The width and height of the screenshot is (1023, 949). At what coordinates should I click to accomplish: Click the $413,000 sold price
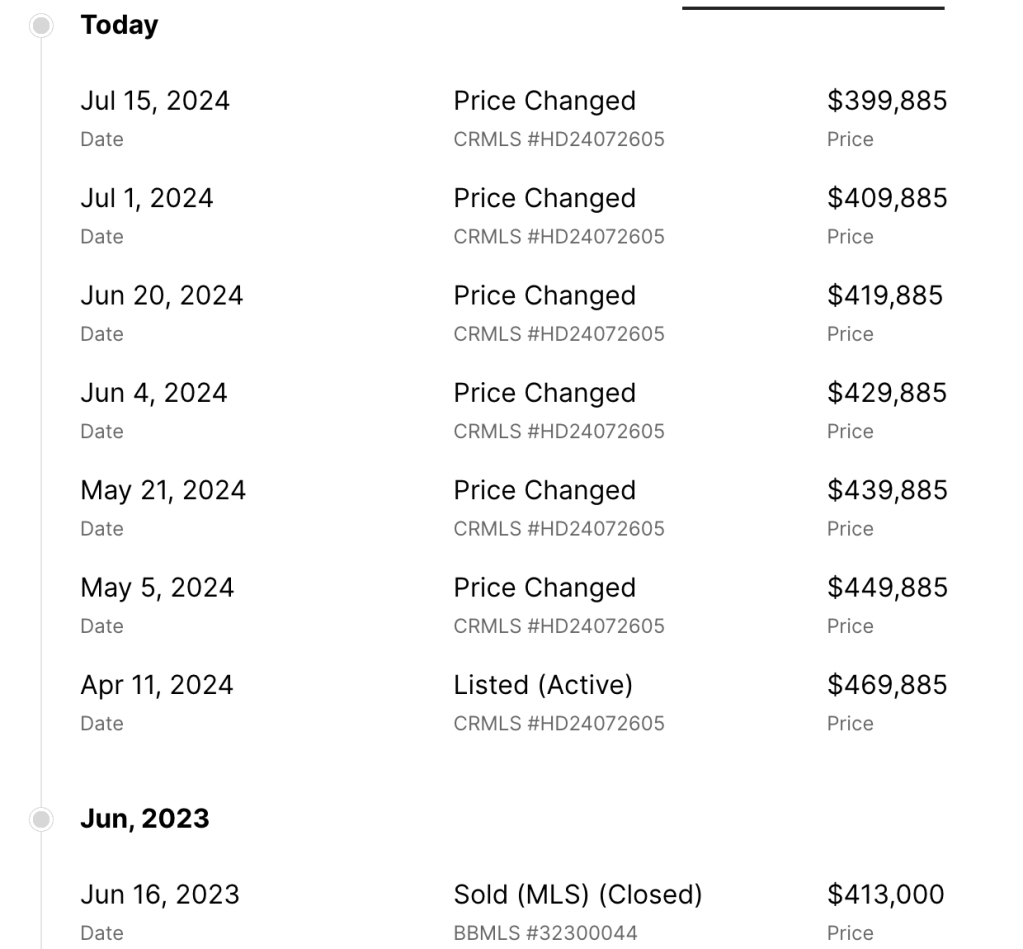point(884,895)
